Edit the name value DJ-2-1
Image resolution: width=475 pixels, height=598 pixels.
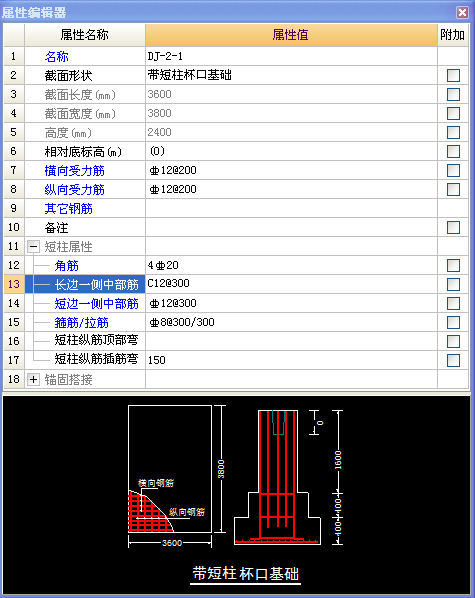click(x=291, y=56)
